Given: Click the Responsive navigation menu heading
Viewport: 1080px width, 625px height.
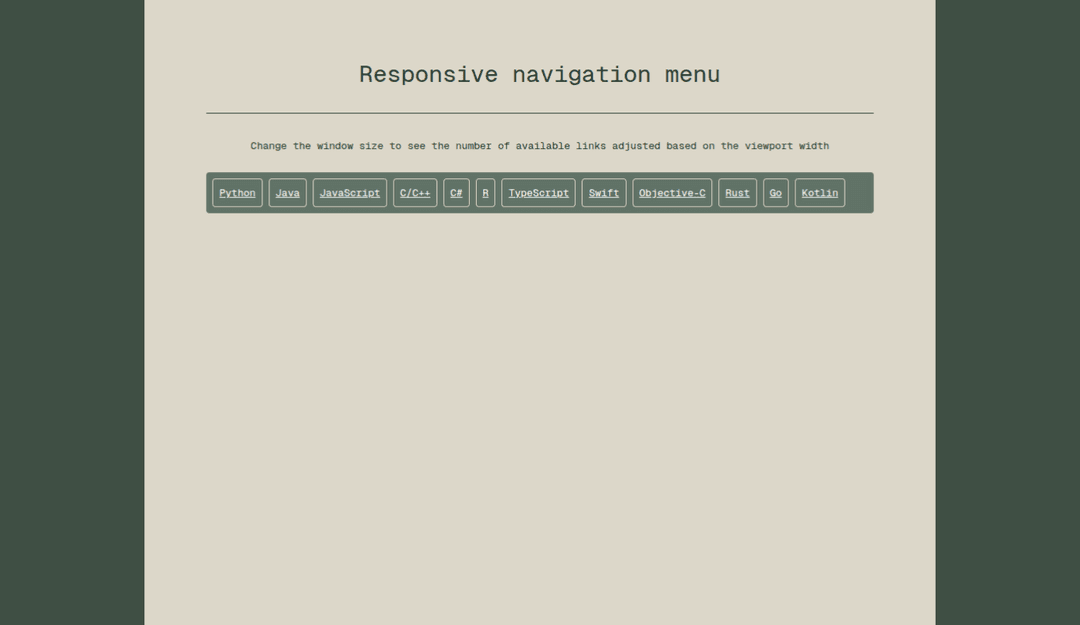Looking at the screenshot, I should pos(539,74).
